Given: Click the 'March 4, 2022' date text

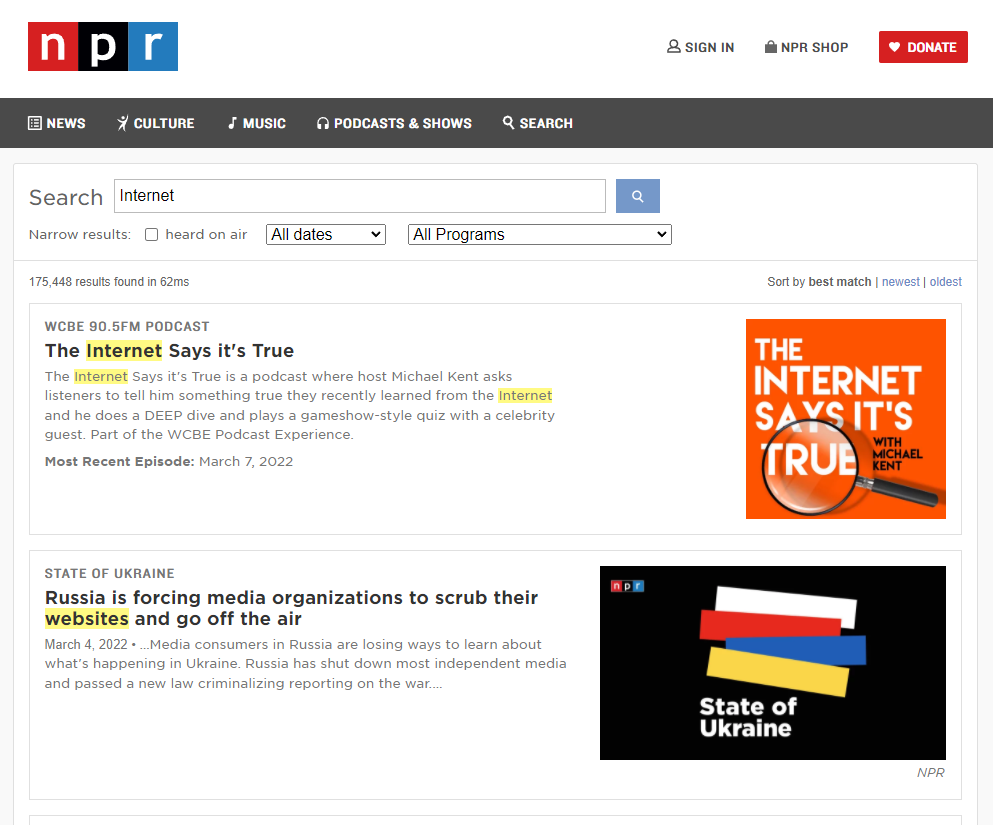Looking at the screenshot, I should click(86, 645).
